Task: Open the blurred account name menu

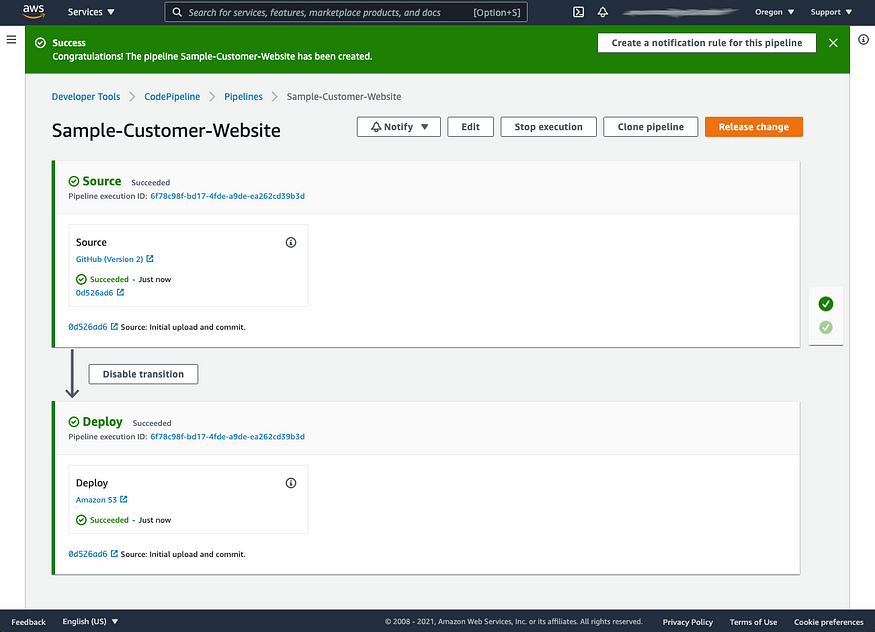Action: tap(680, 12)
